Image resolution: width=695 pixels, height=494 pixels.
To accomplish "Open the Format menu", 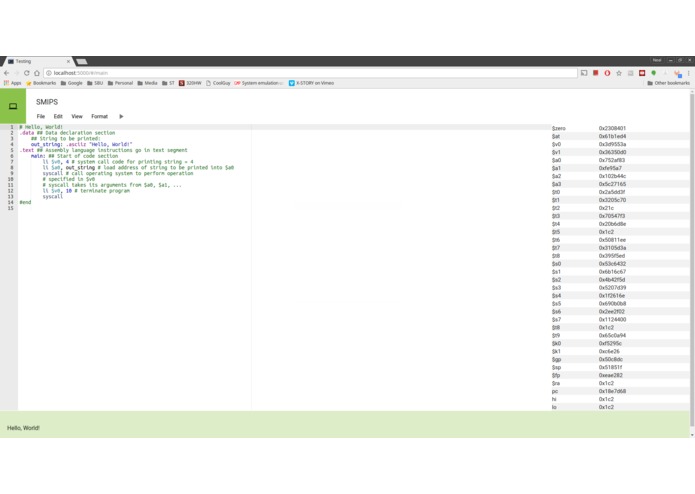I will coord(99,117).
